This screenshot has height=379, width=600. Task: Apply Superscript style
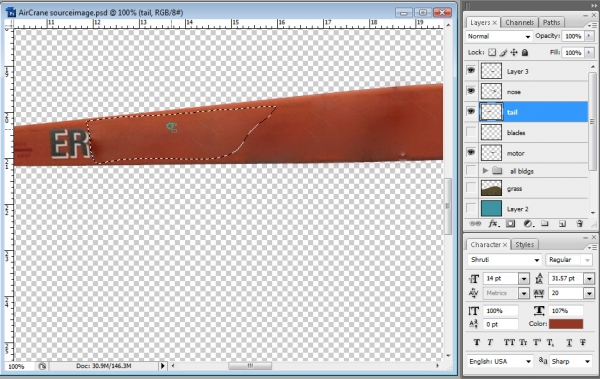point(537,342)
